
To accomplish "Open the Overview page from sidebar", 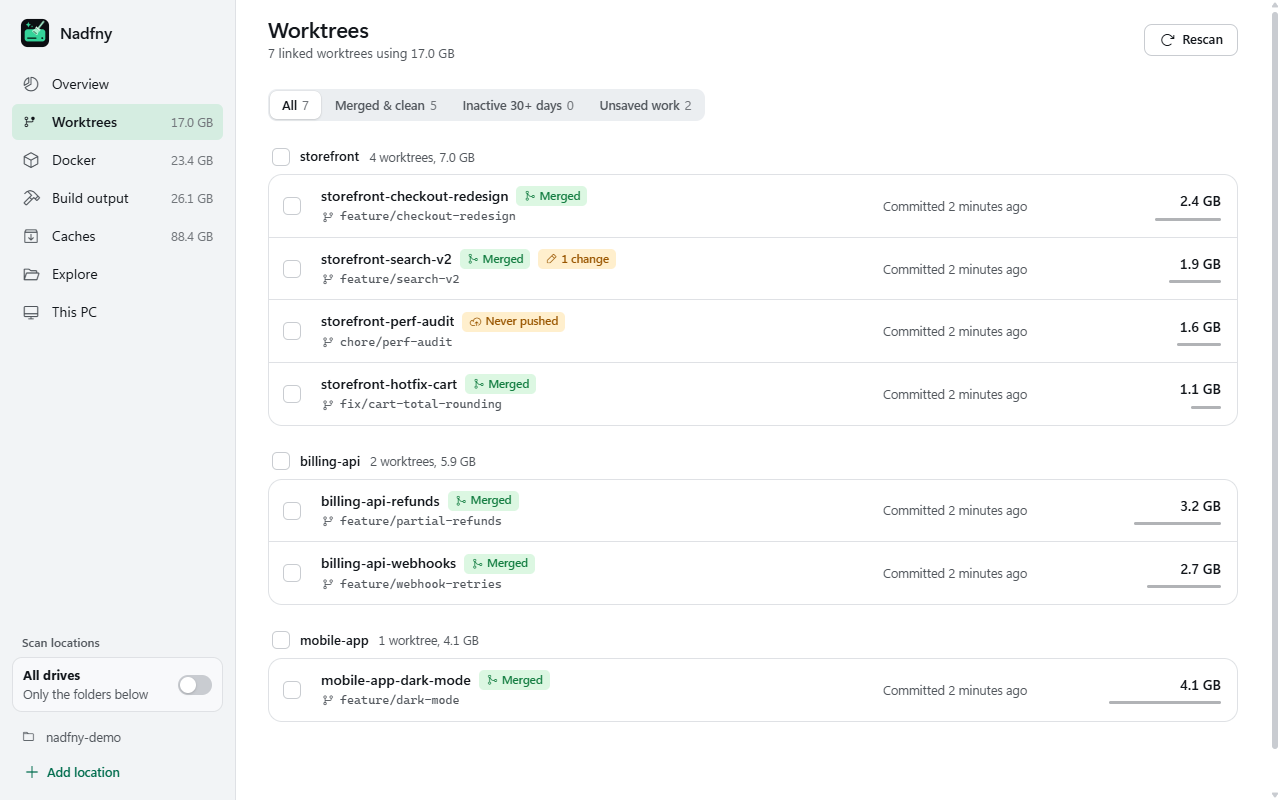I will (x=117, y=84).
